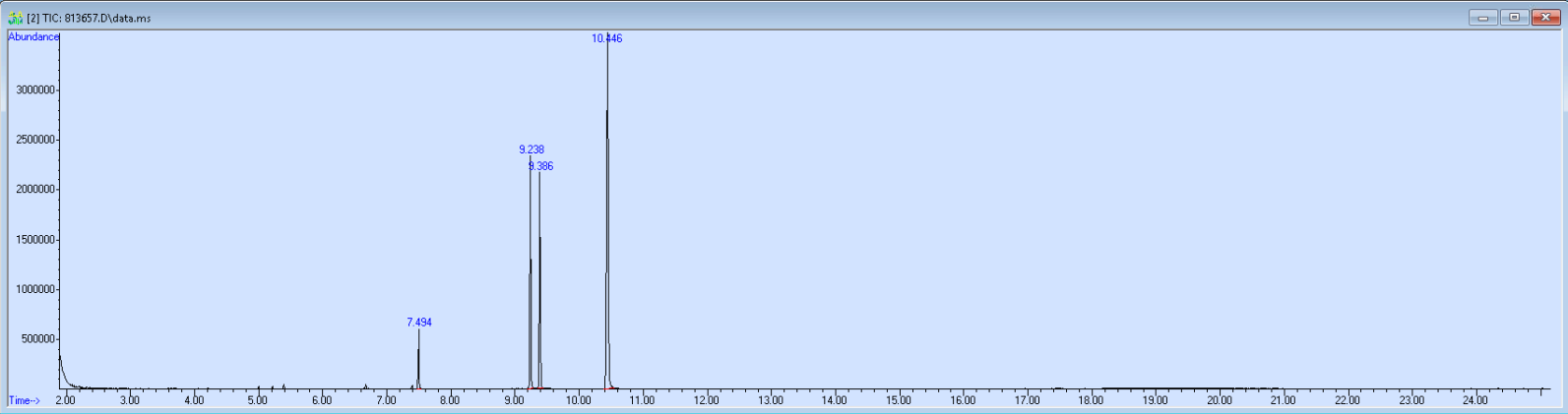This screenshot has width=1568, height=414.
Task: Click the 500000 abundance tick label
Action: tap(37, 339)
